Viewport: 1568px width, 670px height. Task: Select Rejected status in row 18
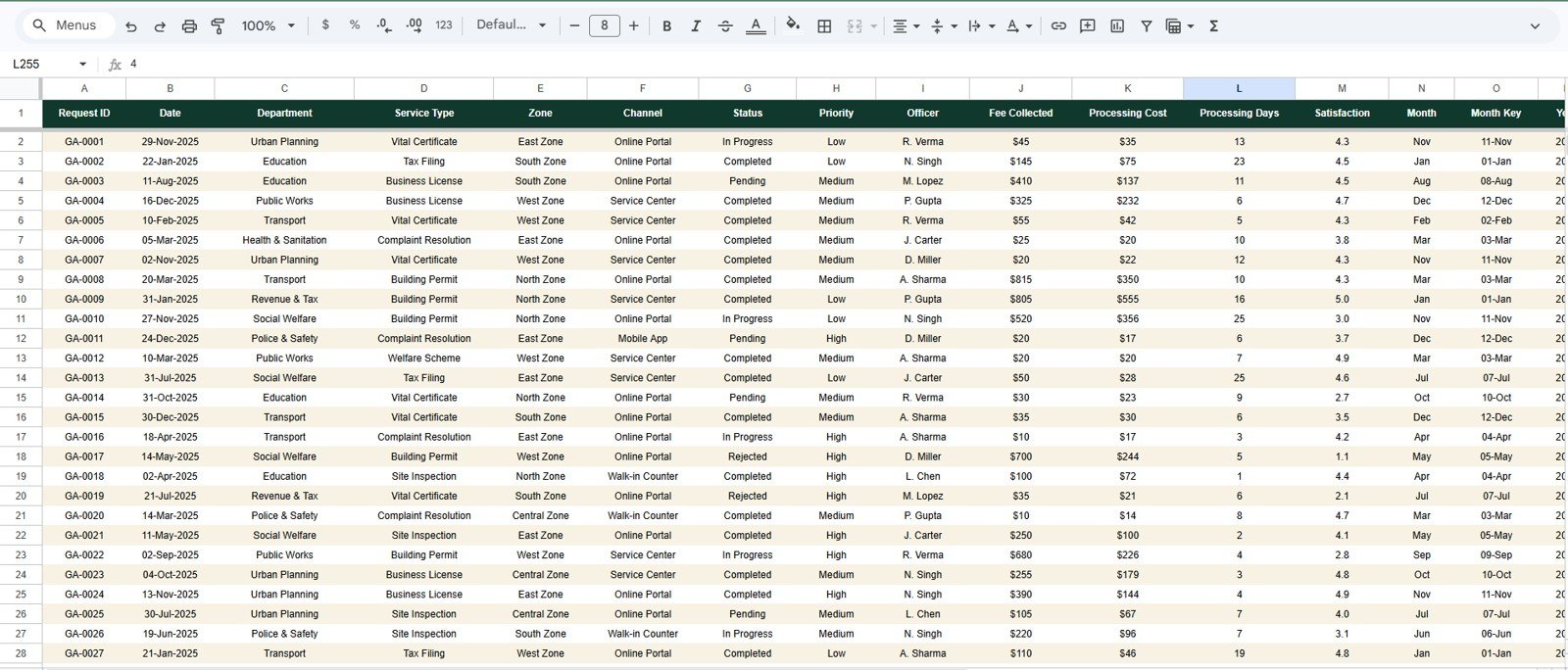click(748, 456)
